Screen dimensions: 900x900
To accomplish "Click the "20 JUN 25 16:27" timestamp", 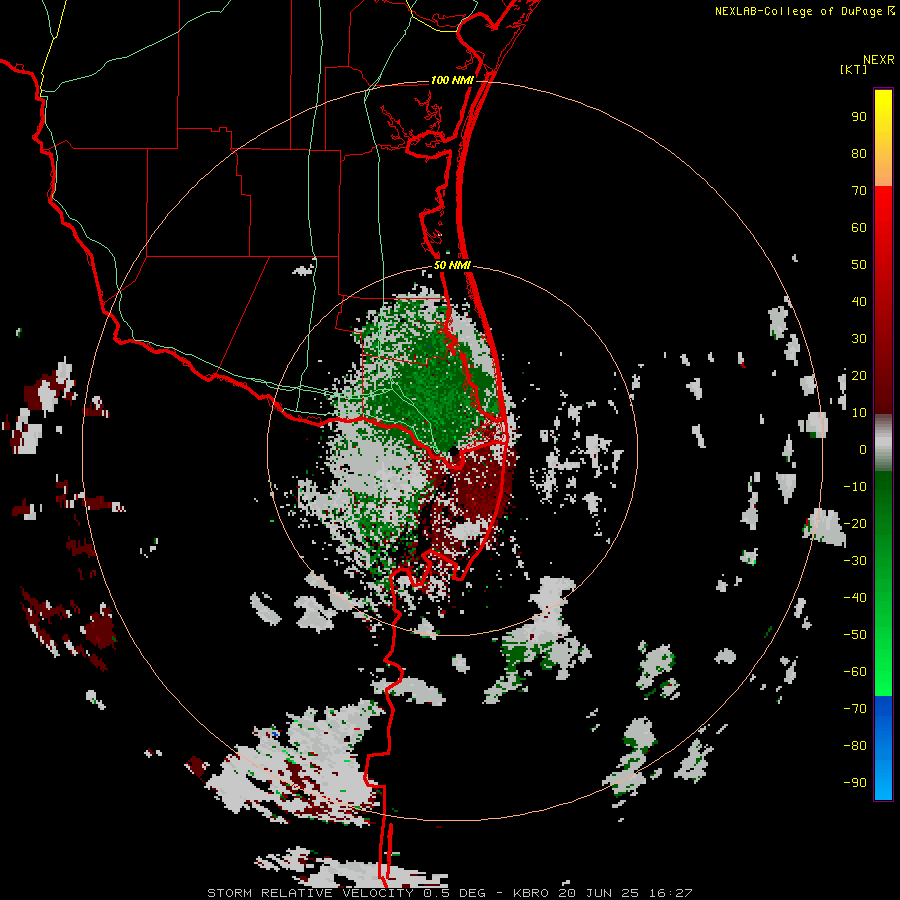I will [626, 893].
